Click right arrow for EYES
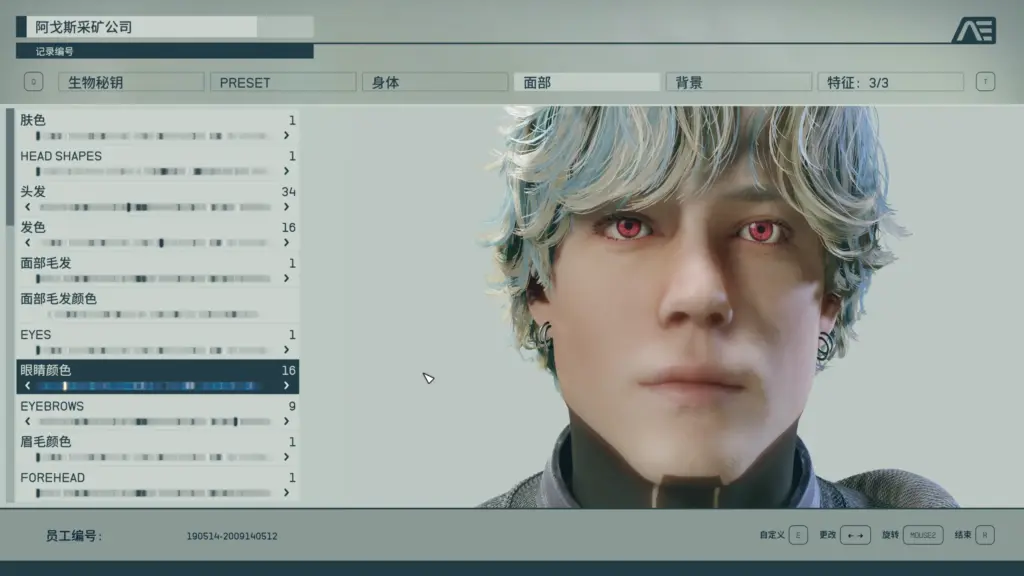Viewport: 1024px width, 576px height. coord(286,350)
